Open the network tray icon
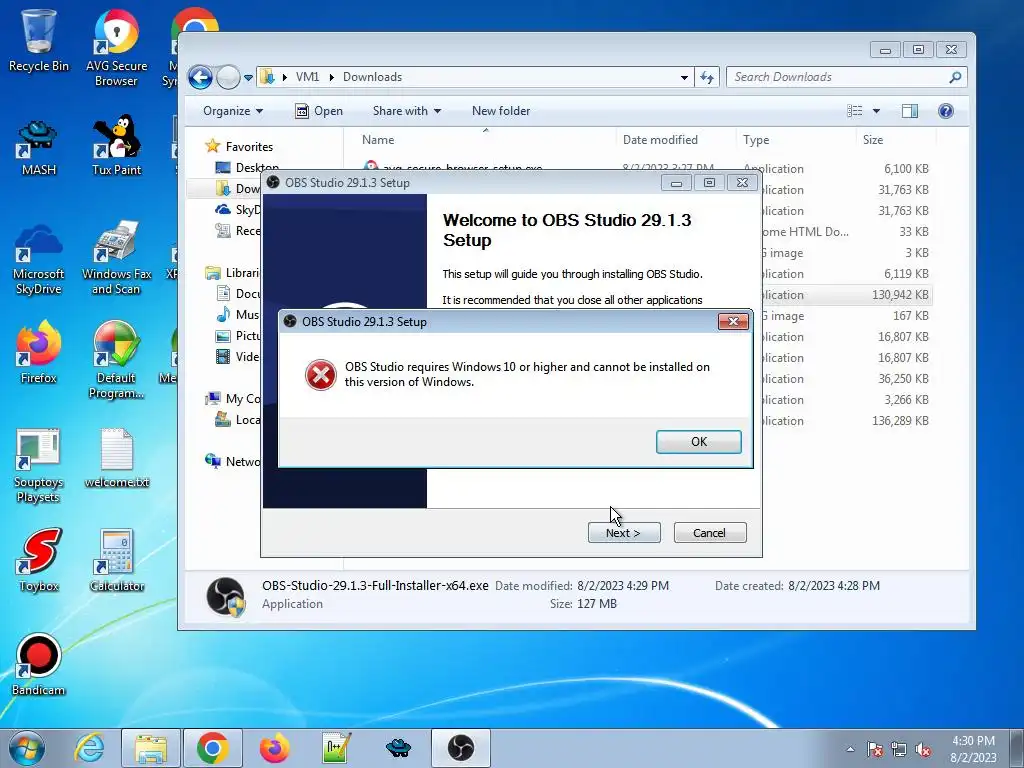1024x768 pixels. click(899, 749)
